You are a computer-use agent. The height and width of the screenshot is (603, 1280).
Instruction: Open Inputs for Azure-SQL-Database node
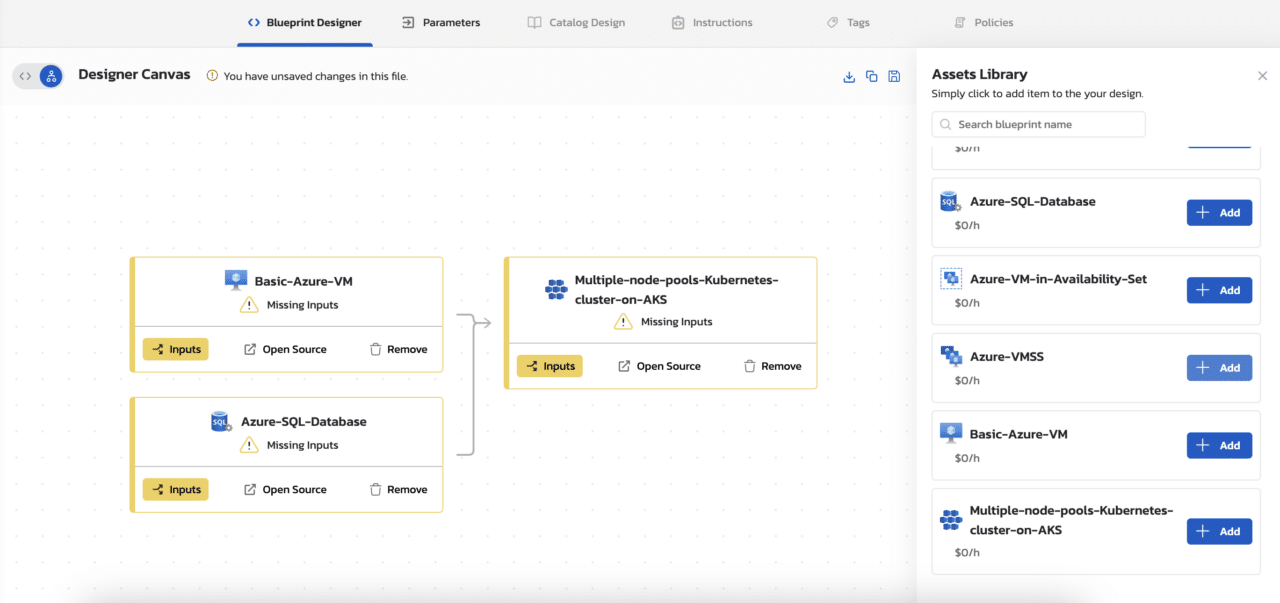coord(176,489)
